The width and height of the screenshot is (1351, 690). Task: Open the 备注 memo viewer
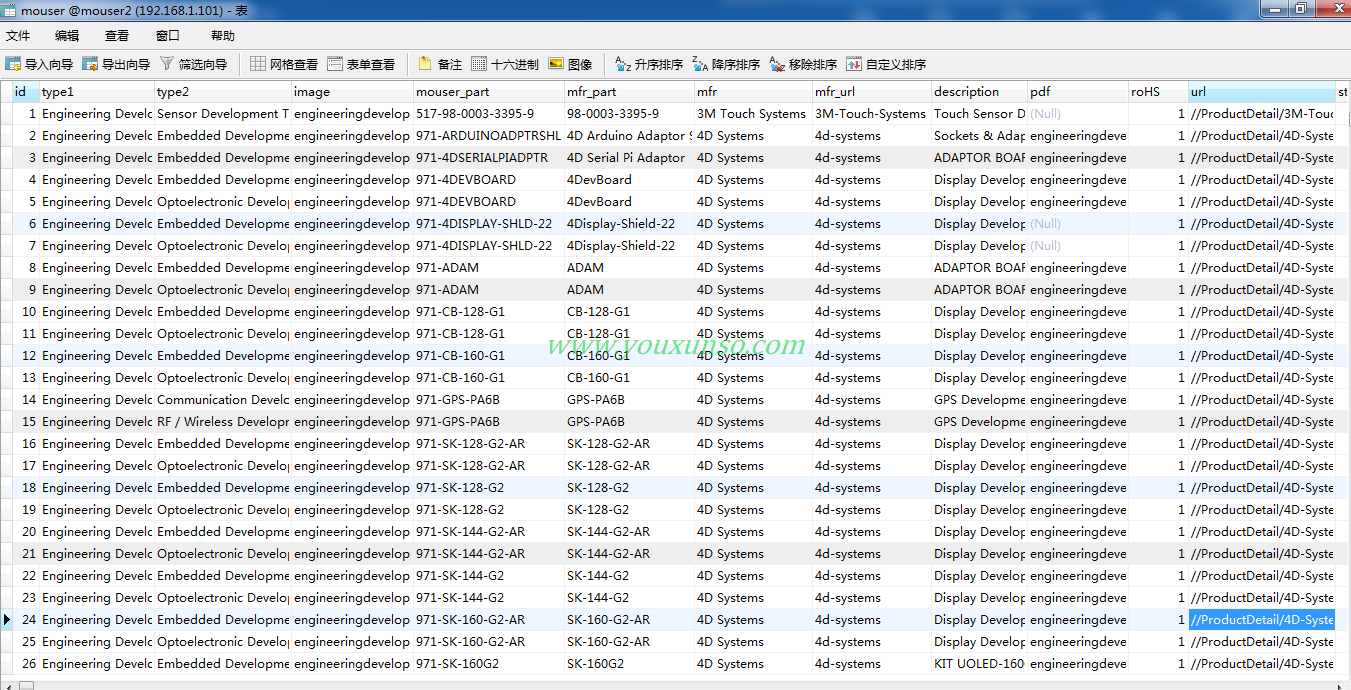click(440, 64)
